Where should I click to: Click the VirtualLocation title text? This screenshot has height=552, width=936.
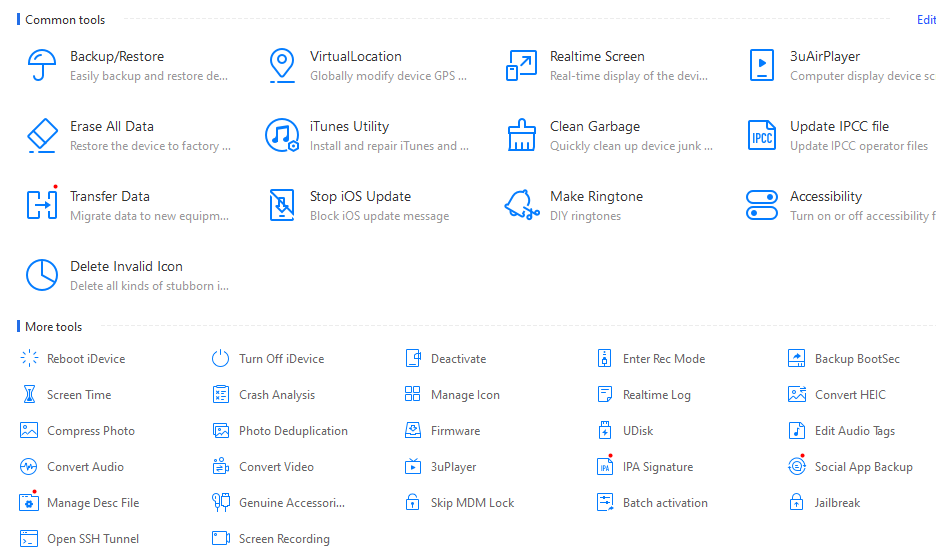356,56
